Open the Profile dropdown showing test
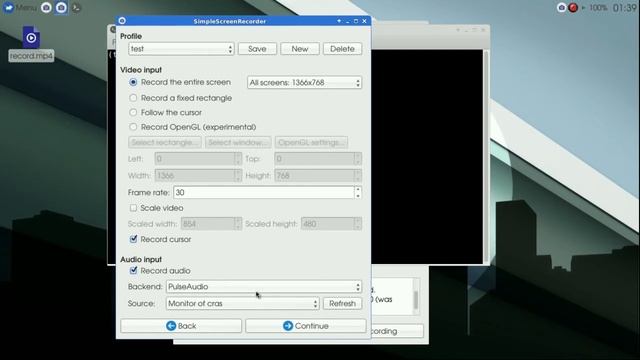Viewport: 640px width, 360px height. pyautogui.click(x=181, y=49)
